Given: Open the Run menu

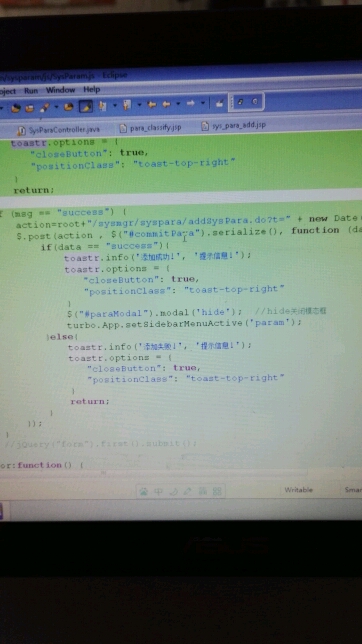Looking at the screenshot, I should [31, 91].
